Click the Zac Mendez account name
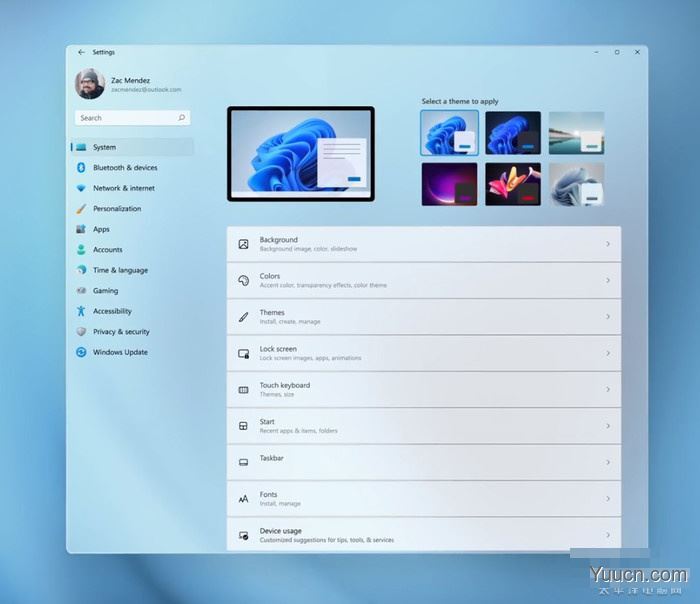The image size is (700, 604). 130,80
